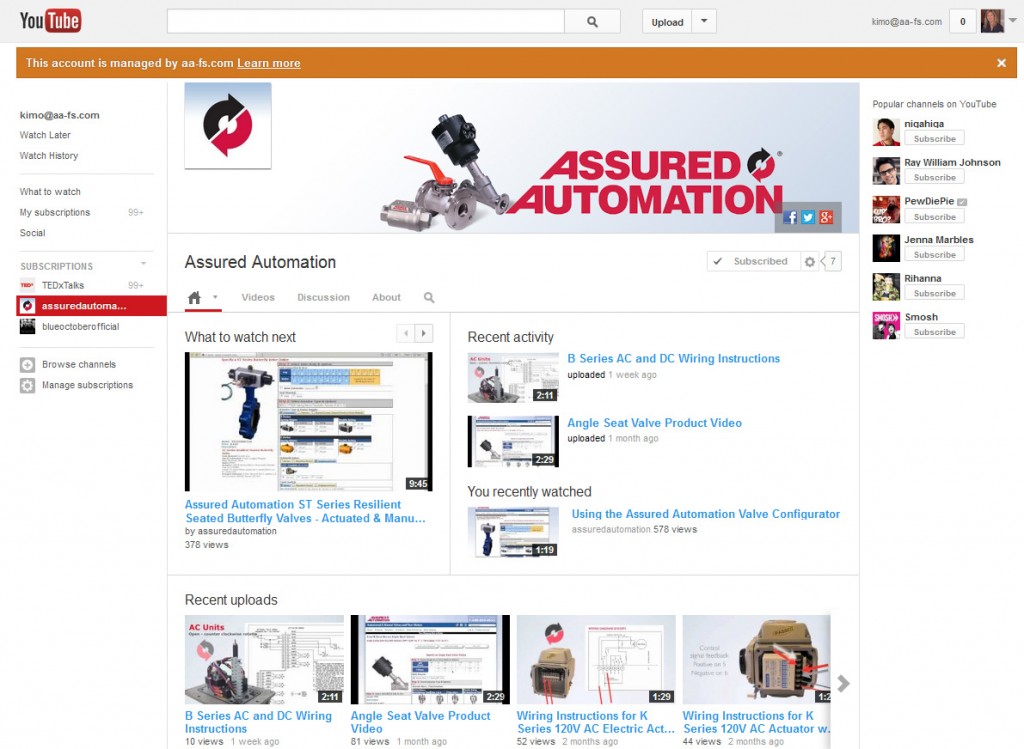
Task: Switch to the Videos tab
Action: pyautogui.click(x=258, y=297)
